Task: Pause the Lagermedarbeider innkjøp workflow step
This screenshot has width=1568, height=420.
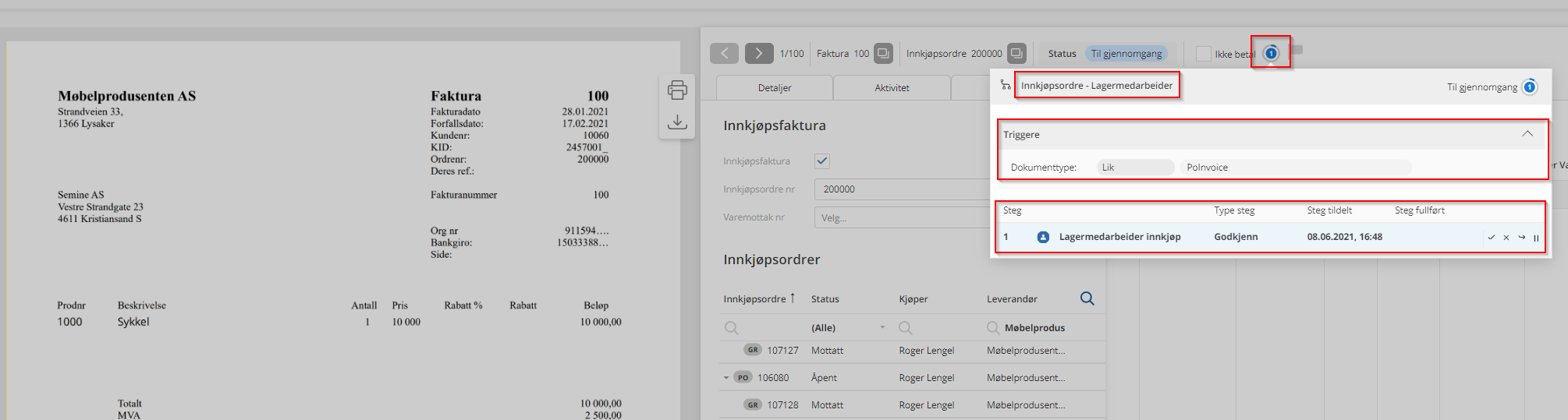Action: pyautogui.click(x=1536, y=238)
